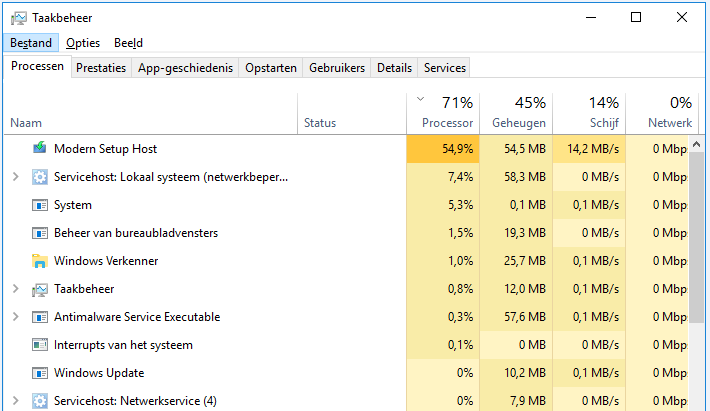Expand Servicehost: Netwerkservice (4) group

click(15, 401)
